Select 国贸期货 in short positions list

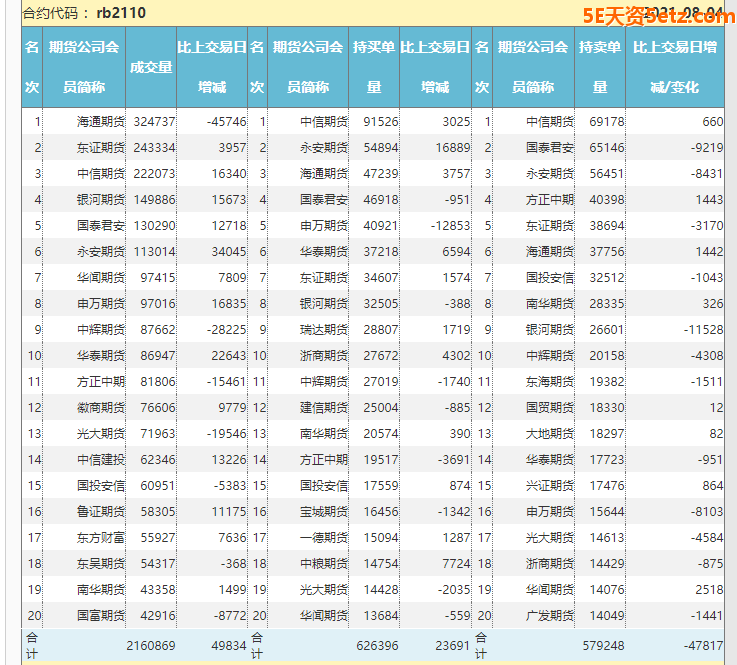point(549,408)
